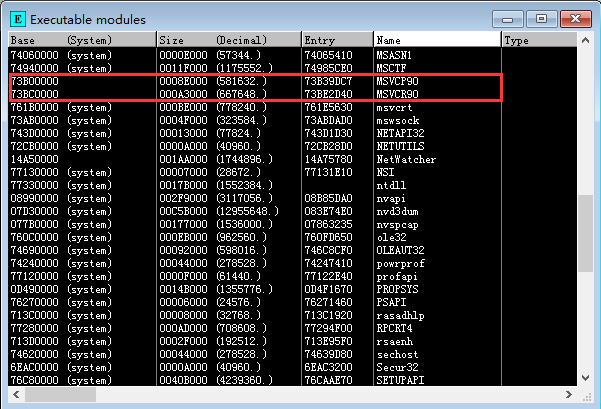Click entry address 74065410

[x=328, y=55]
